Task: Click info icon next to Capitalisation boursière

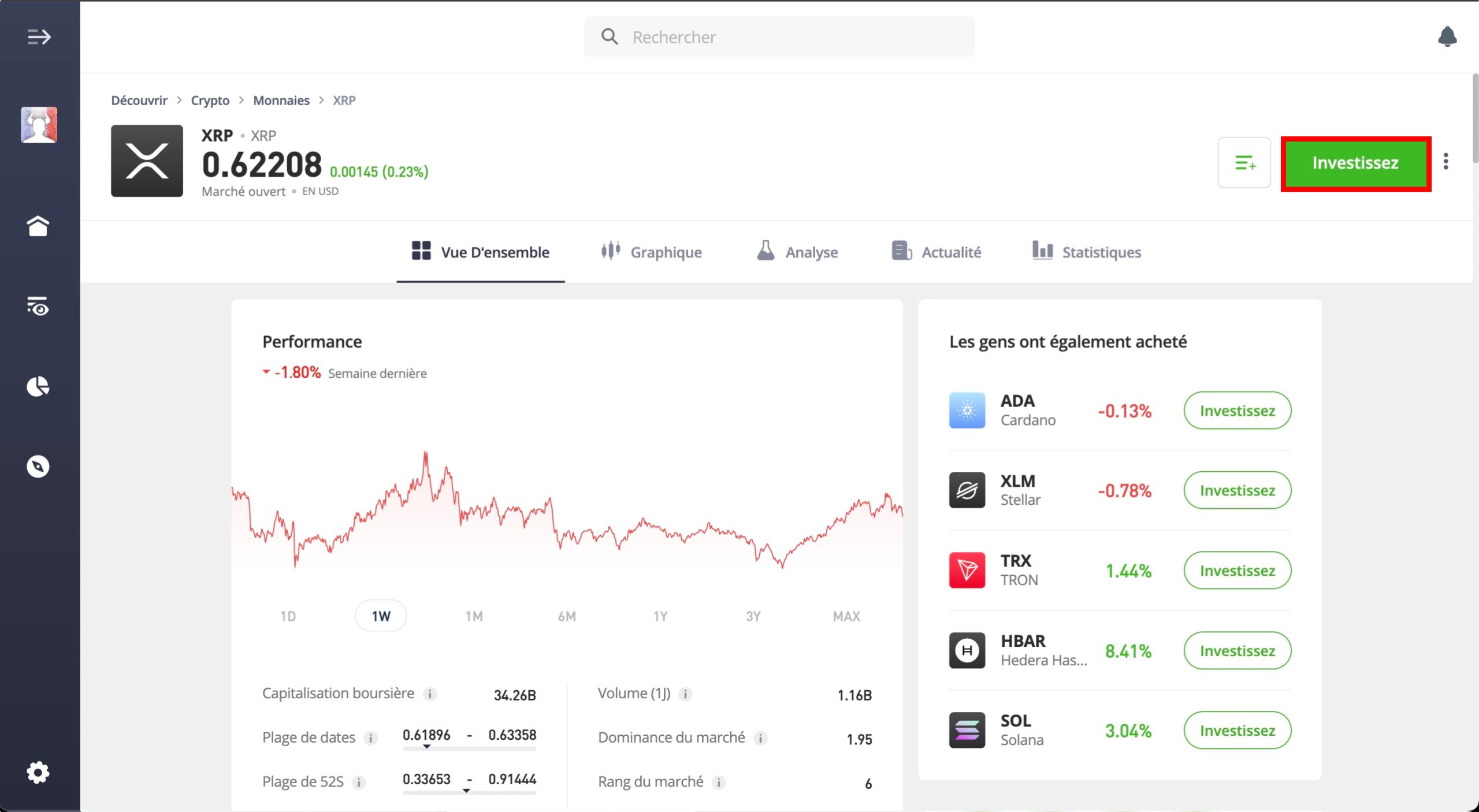Action: pyautogui.click(x=429, y=694)
